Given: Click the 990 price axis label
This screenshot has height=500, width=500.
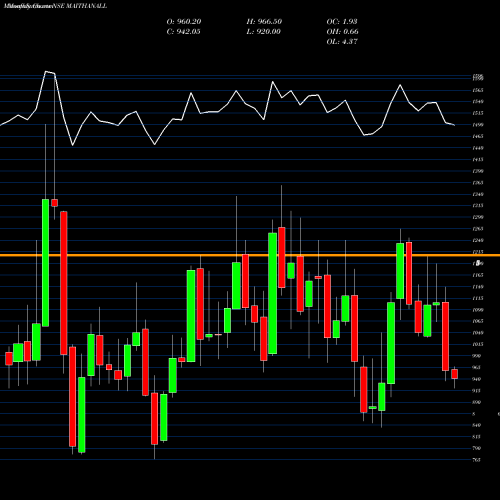Looking at the screenshot, I should click(477, 356).
